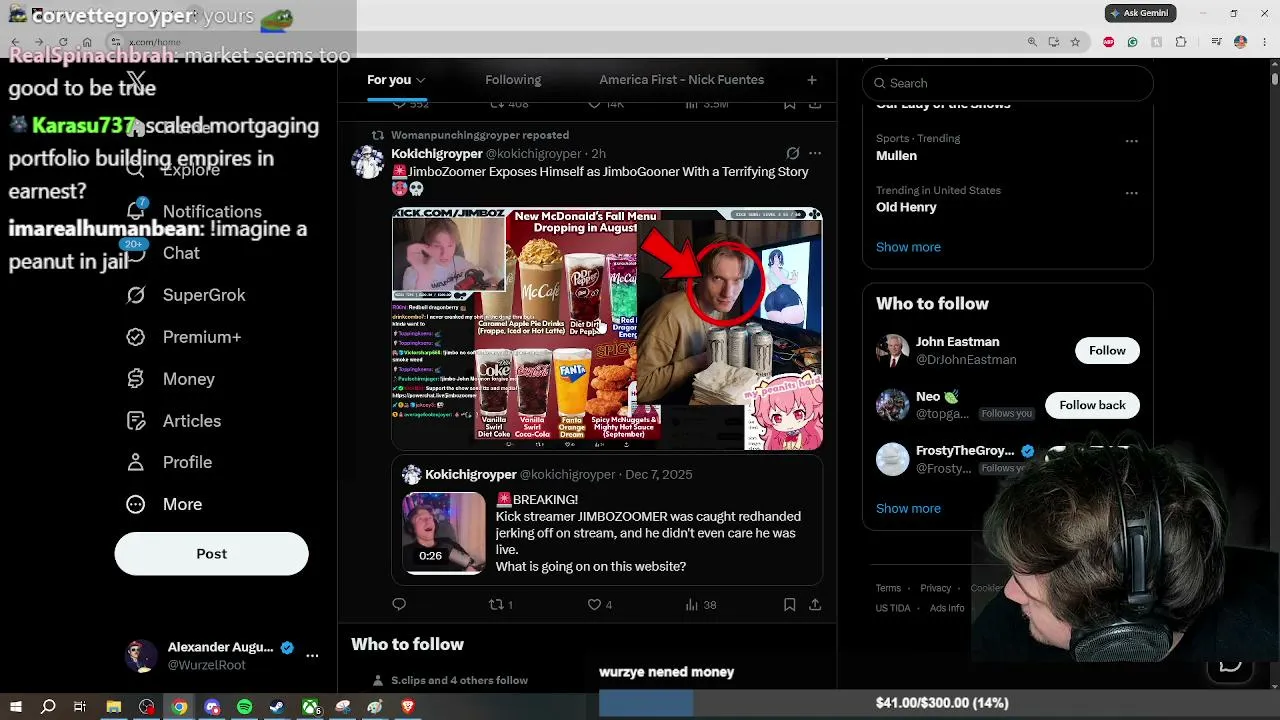The image size is (1280, 720).
Task: Bookmark this page with the star icon
Action: point(1075,42)
